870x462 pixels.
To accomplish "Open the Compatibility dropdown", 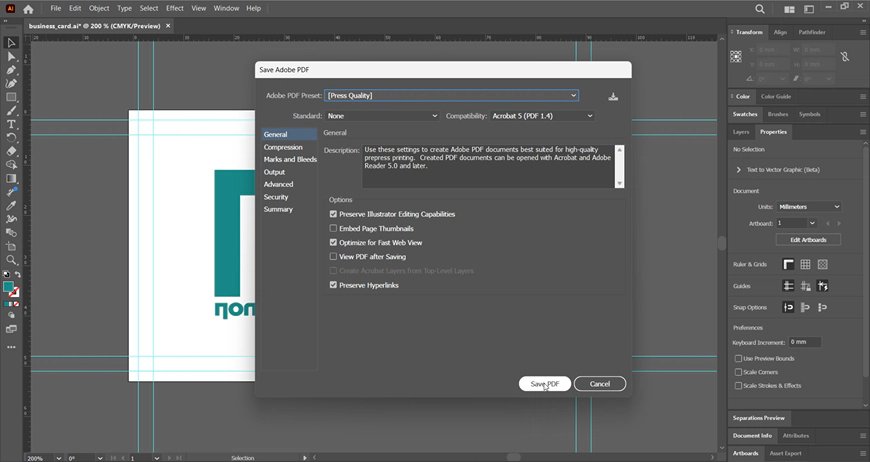I will [x=542, y=116].
